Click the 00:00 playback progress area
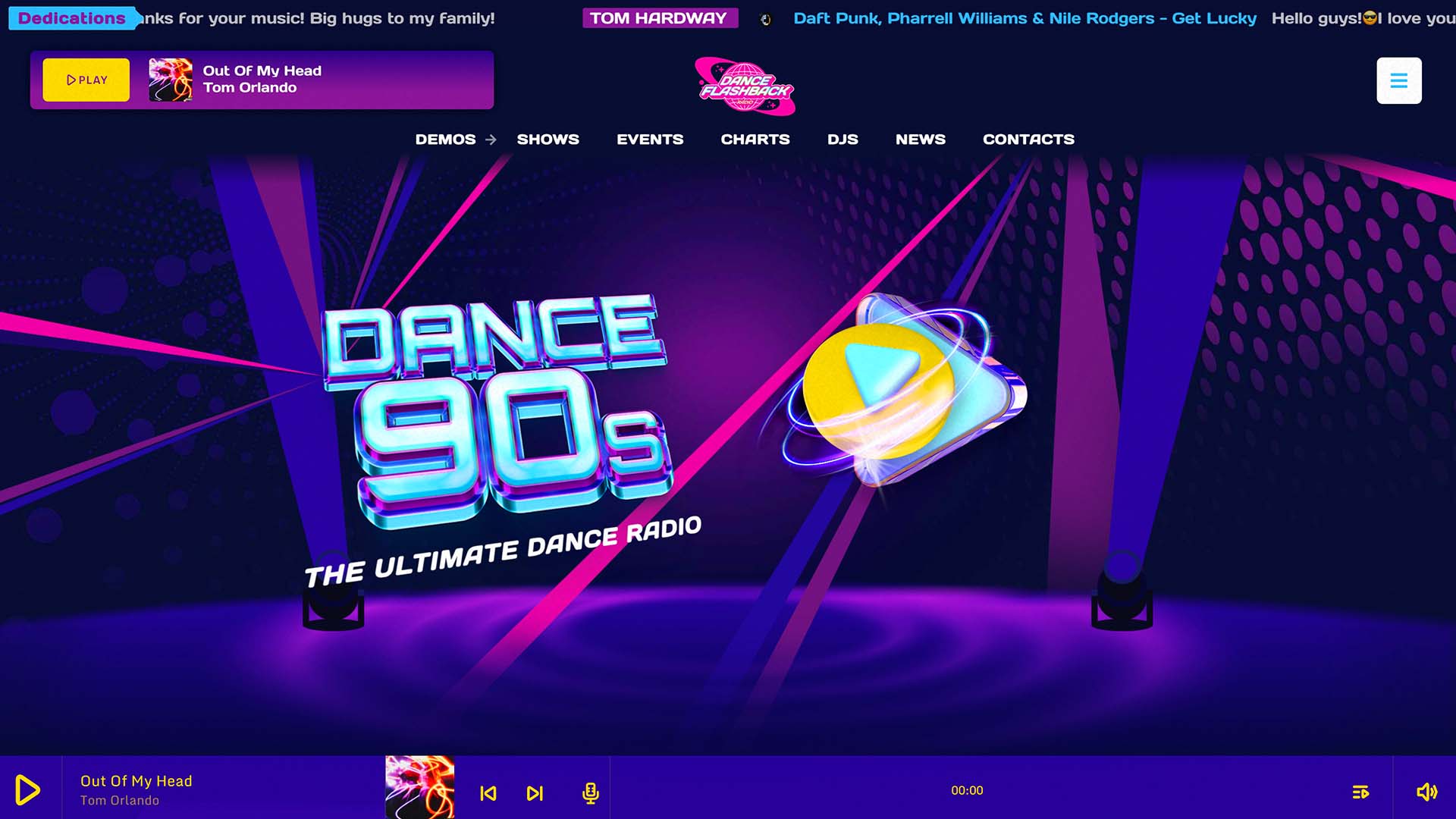This screenshot has height=819, width=1456. point(968,789)
